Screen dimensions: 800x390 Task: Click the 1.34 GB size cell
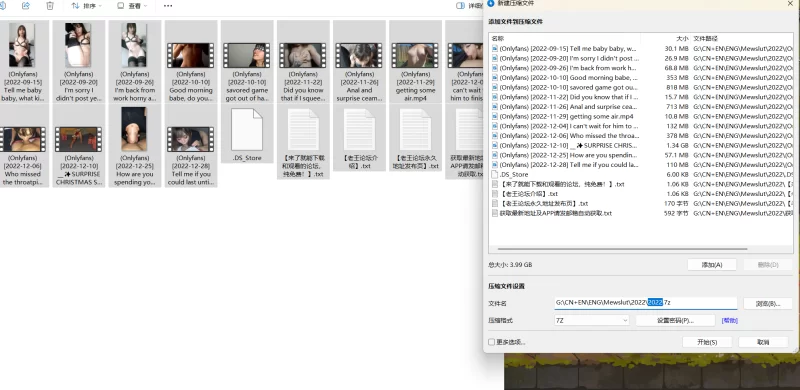678,145
